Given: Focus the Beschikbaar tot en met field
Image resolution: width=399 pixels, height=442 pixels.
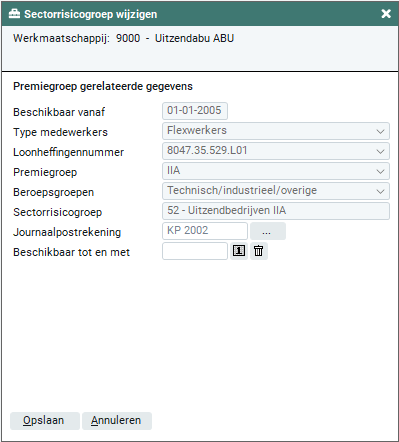Looking at the screenshot, I should [195, 251].
